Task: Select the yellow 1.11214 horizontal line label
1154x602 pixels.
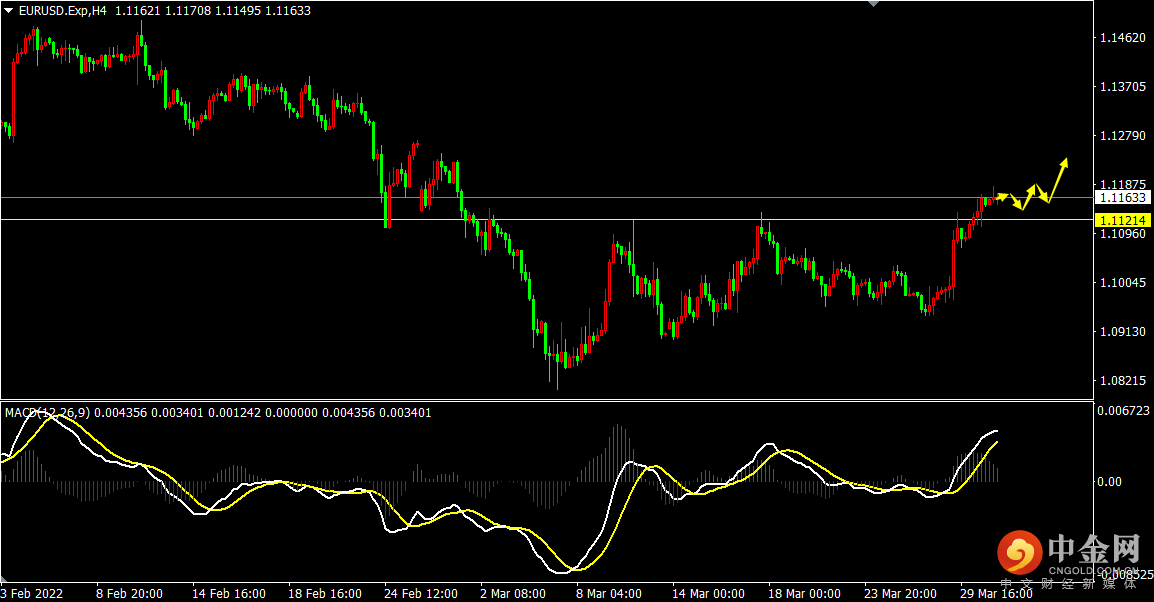Action: pyautogui.click(x=1122, y=220)
